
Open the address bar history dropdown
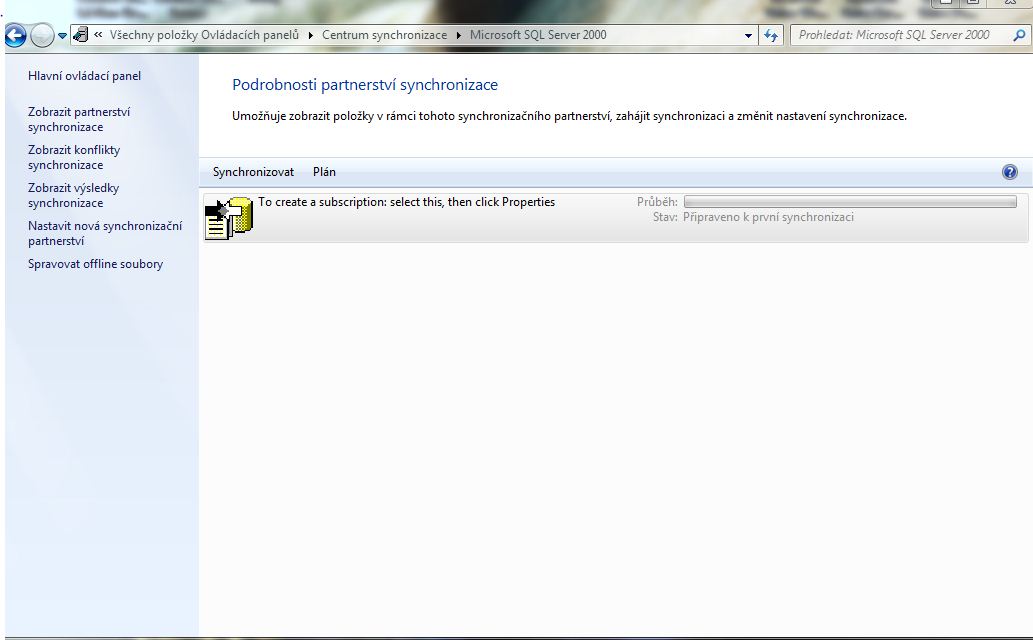pyautogui.click(x=748, y=36)
